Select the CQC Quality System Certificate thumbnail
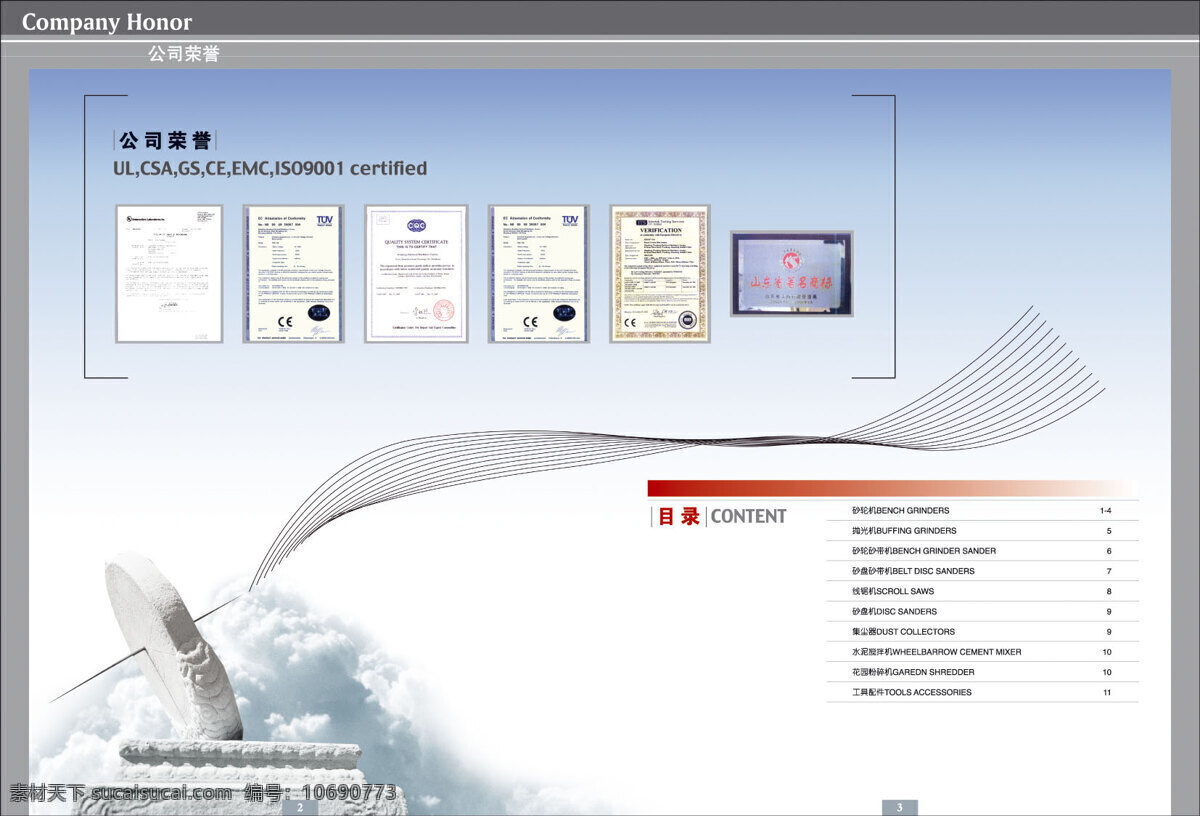 [416, 274]
